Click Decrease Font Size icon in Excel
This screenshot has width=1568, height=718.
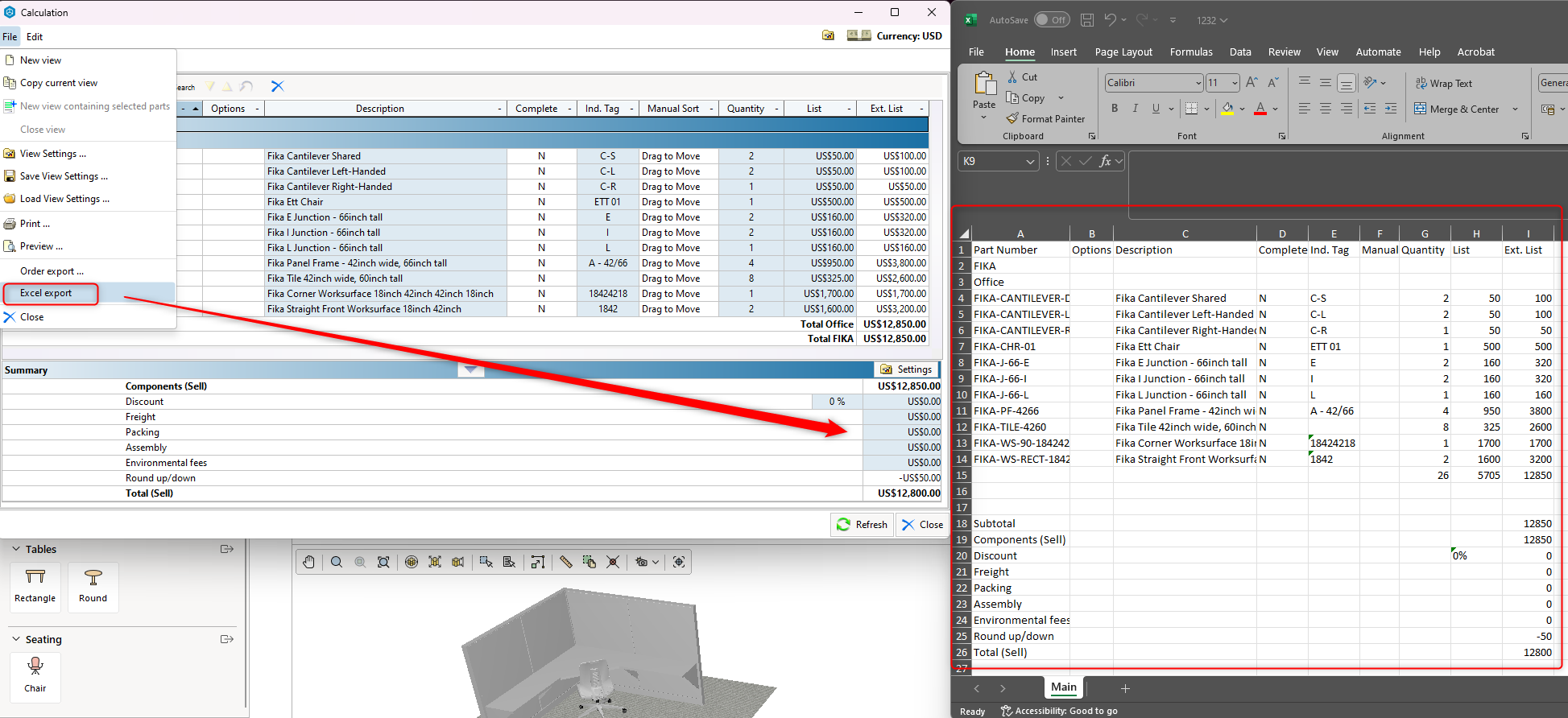point(1273,82)
